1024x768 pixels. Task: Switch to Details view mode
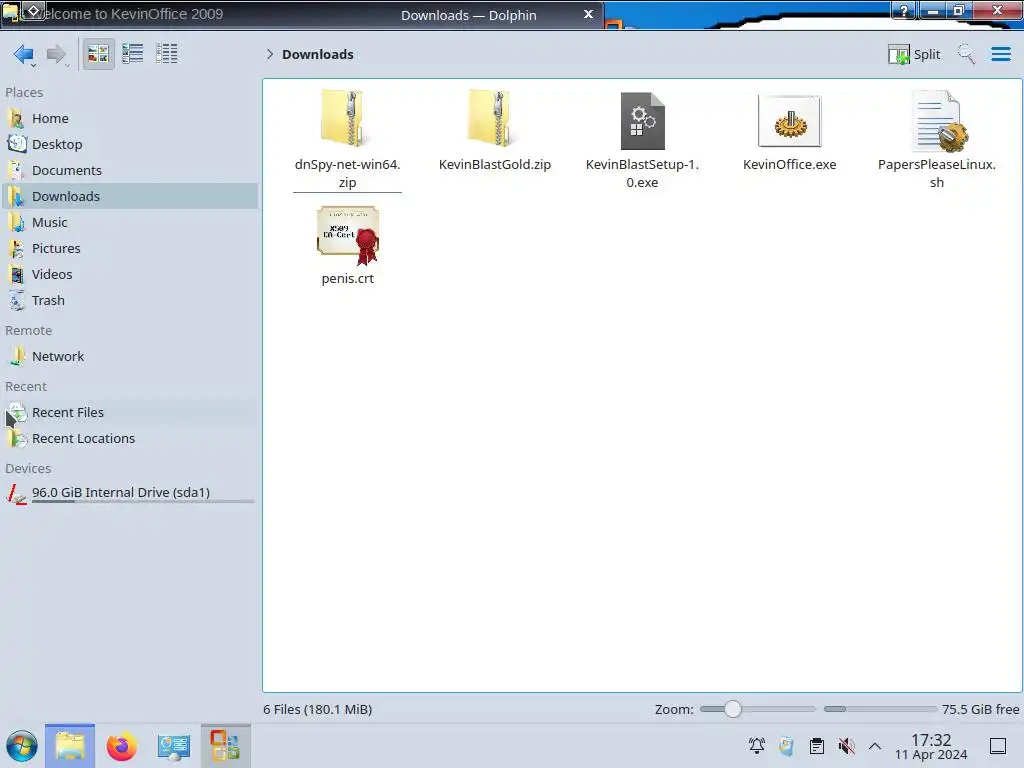point(167,54)
